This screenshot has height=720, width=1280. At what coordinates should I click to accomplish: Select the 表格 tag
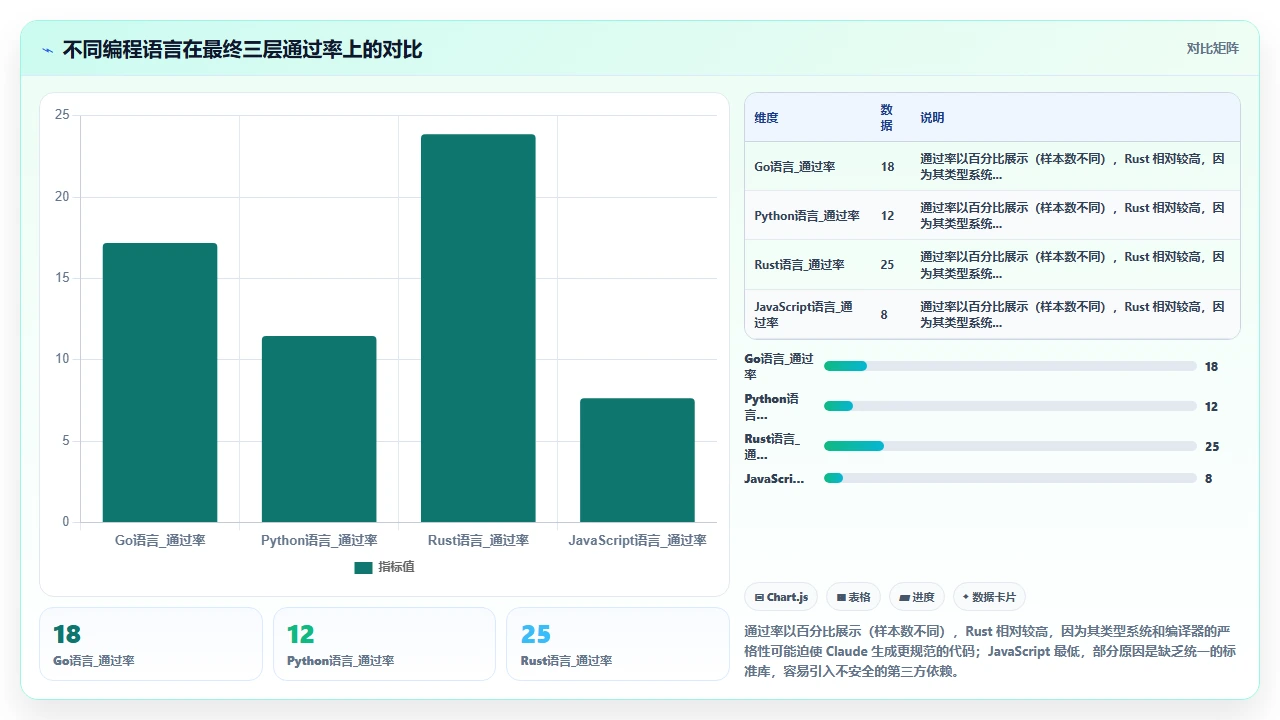[x=853, y=597]
